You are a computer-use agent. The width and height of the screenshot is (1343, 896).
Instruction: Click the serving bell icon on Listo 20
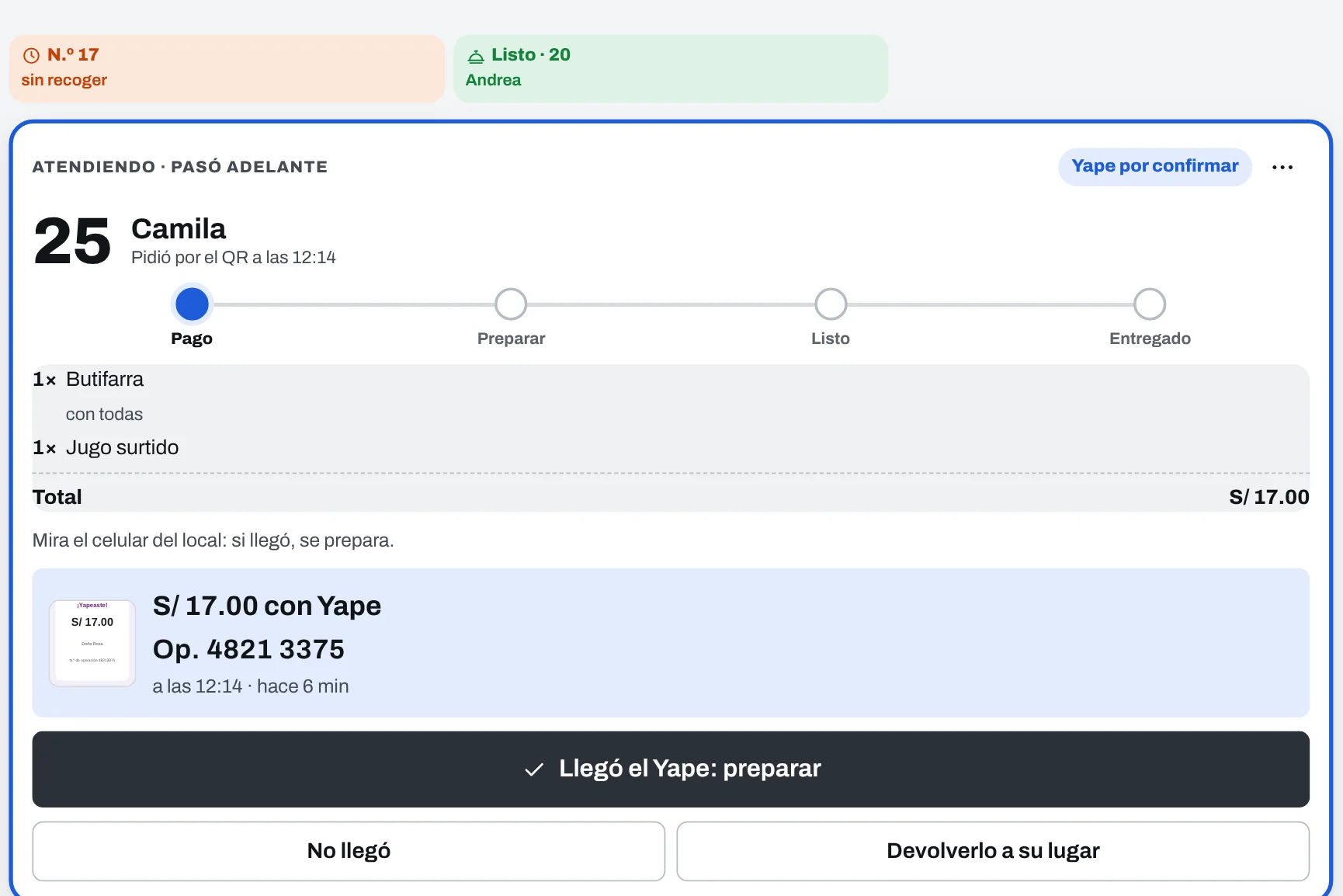click(476, 56)
